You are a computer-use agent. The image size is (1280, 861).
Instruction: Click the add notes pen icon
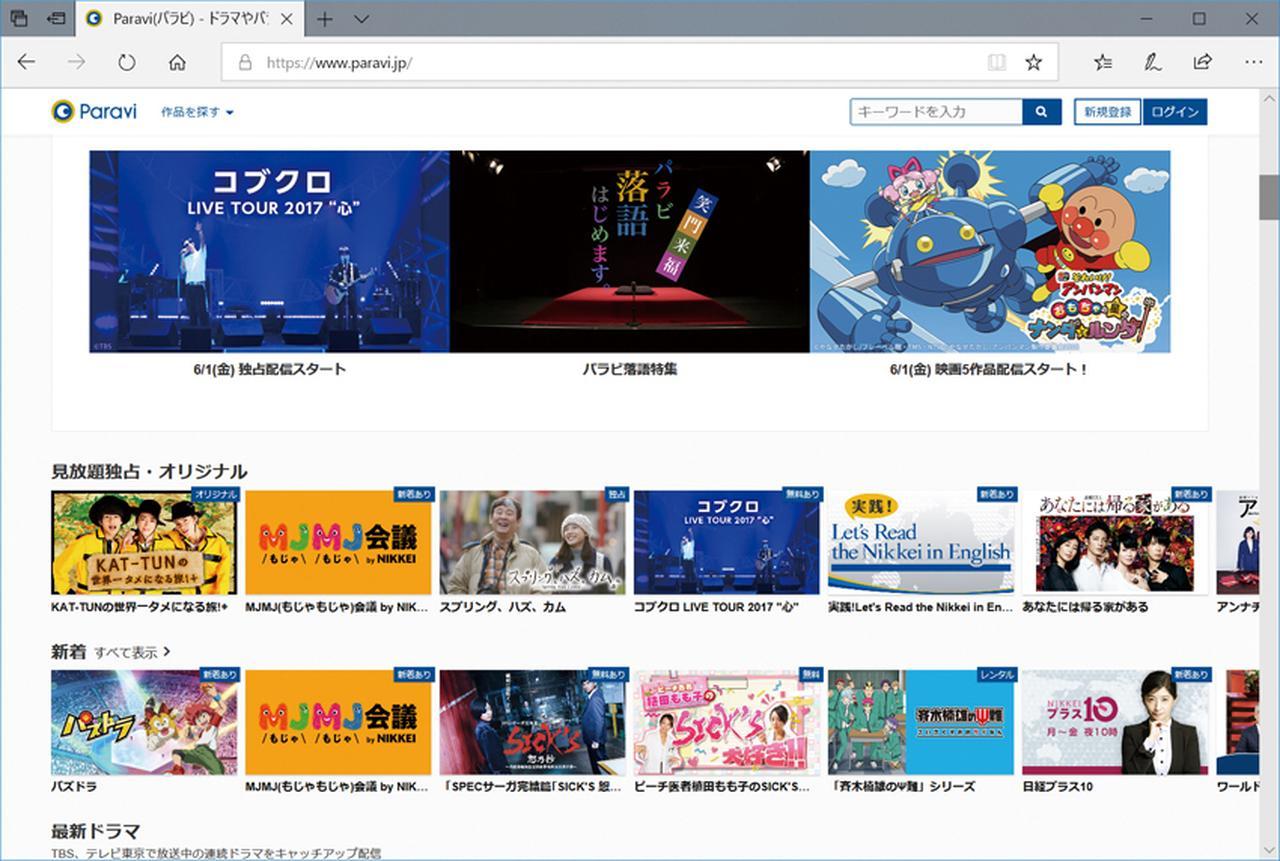click(x=1153, y=62)
